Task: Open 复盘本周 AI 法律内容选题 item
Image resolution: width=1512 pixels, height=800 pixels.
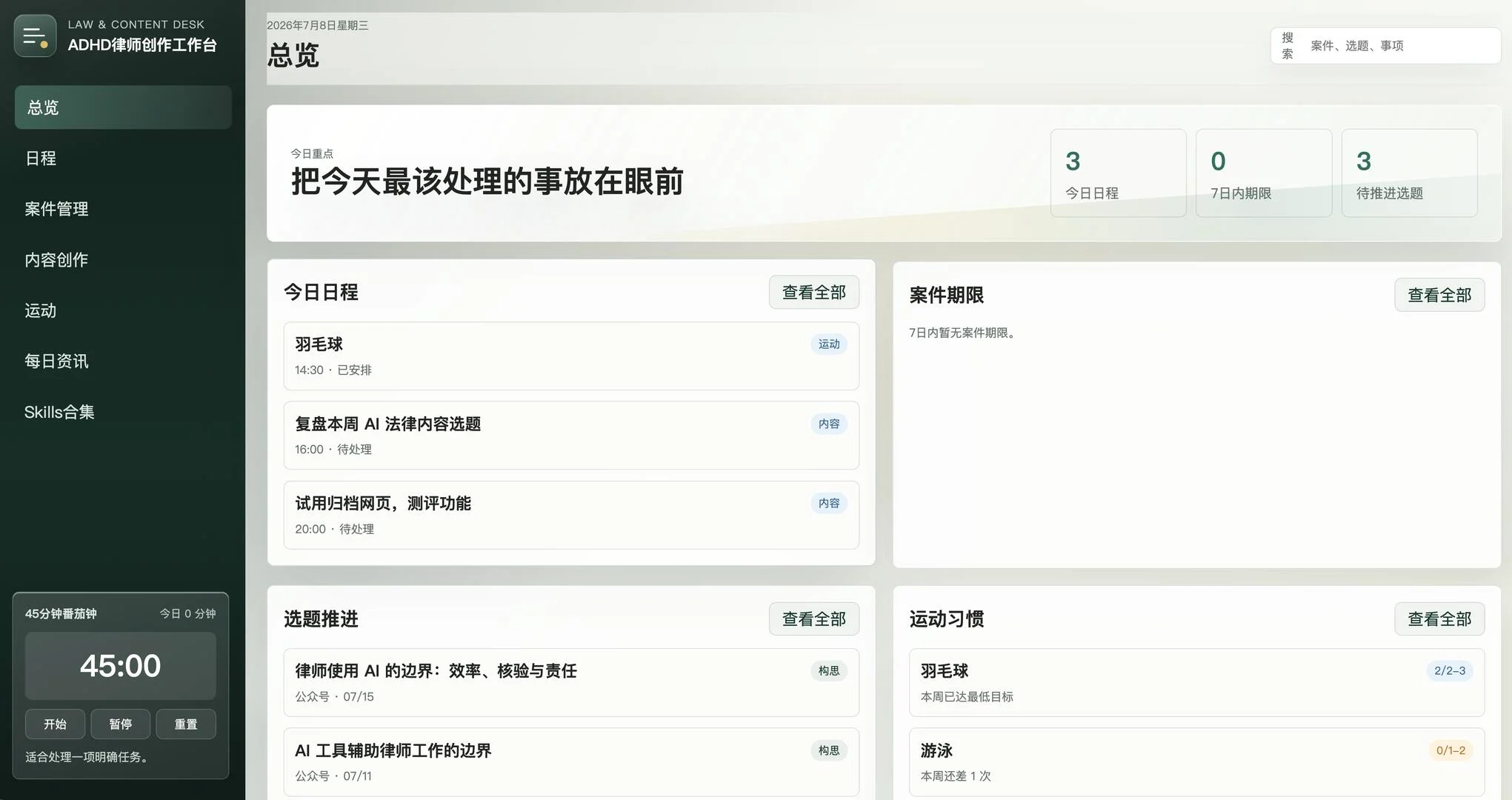Action: 571,436
